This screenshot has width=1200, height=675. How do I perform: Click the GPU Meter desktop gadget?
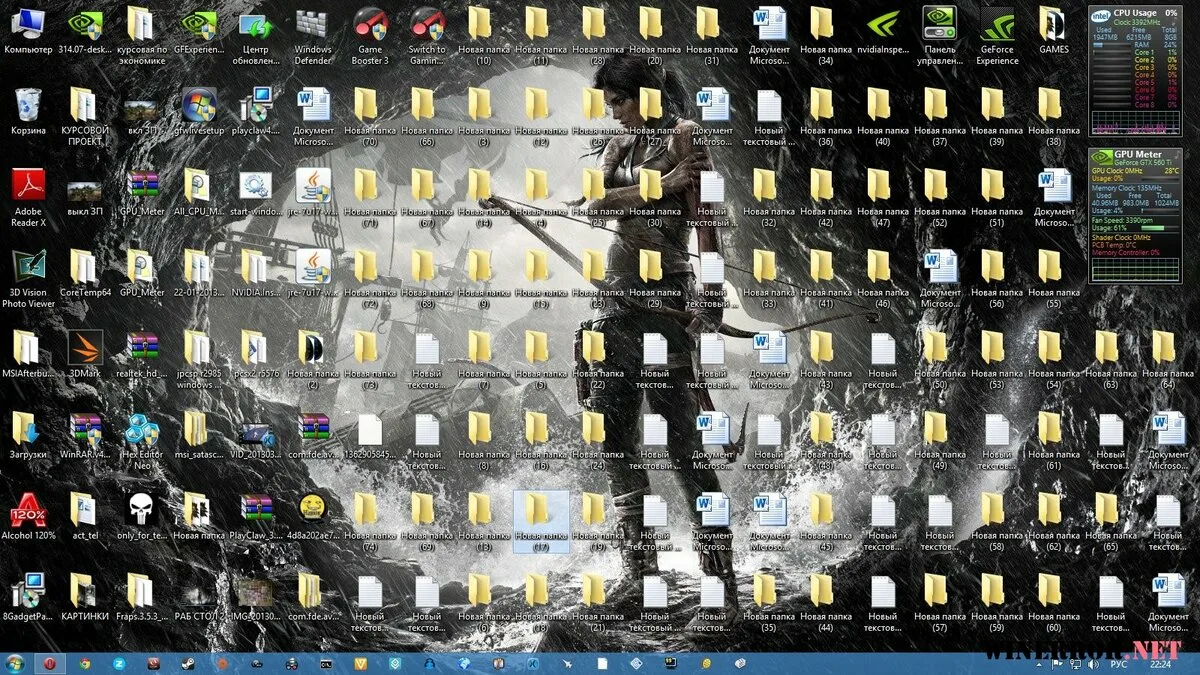1135,215
